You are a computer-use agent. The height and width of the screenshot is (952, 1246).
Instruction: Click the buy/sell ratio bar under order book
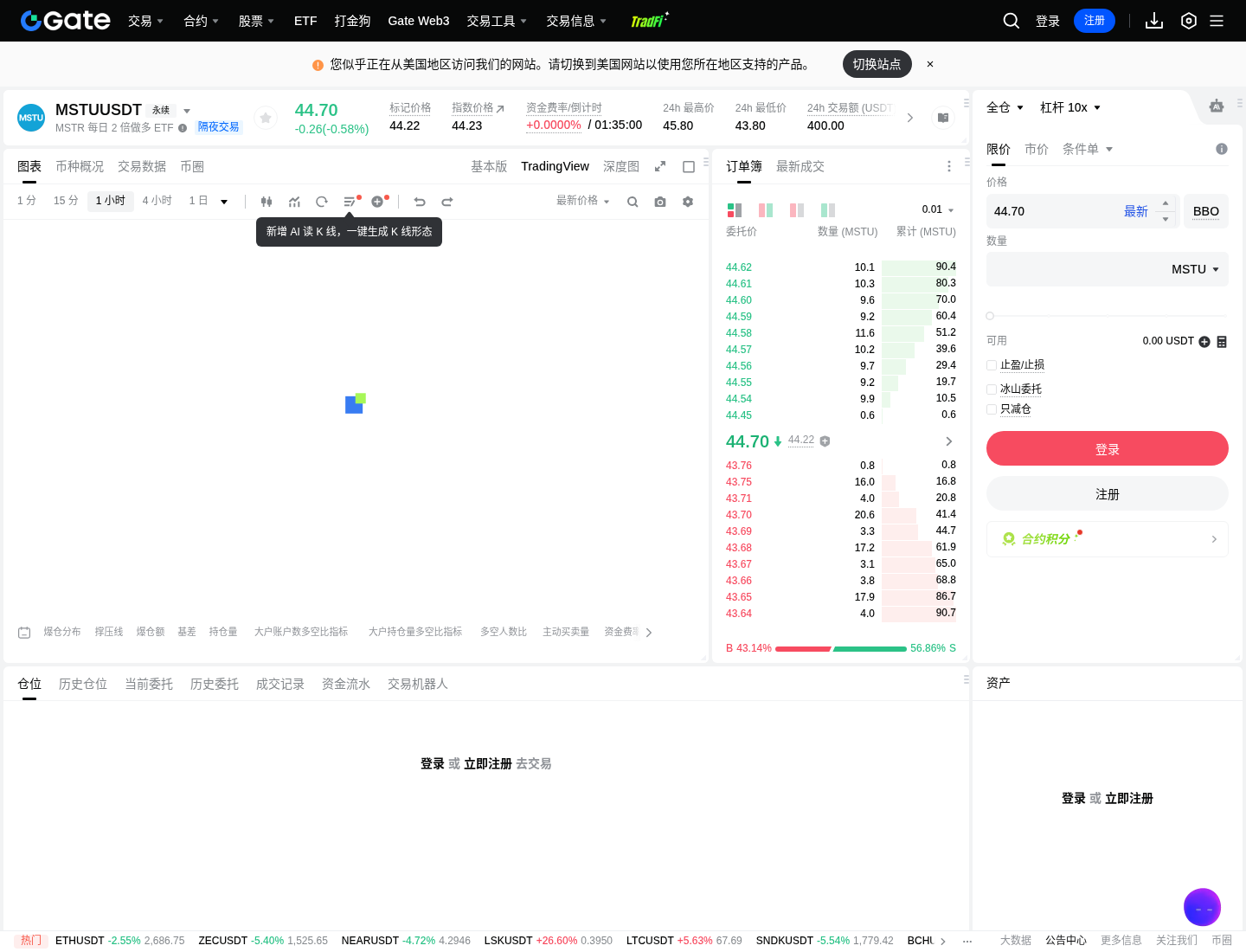pos(841,648)
